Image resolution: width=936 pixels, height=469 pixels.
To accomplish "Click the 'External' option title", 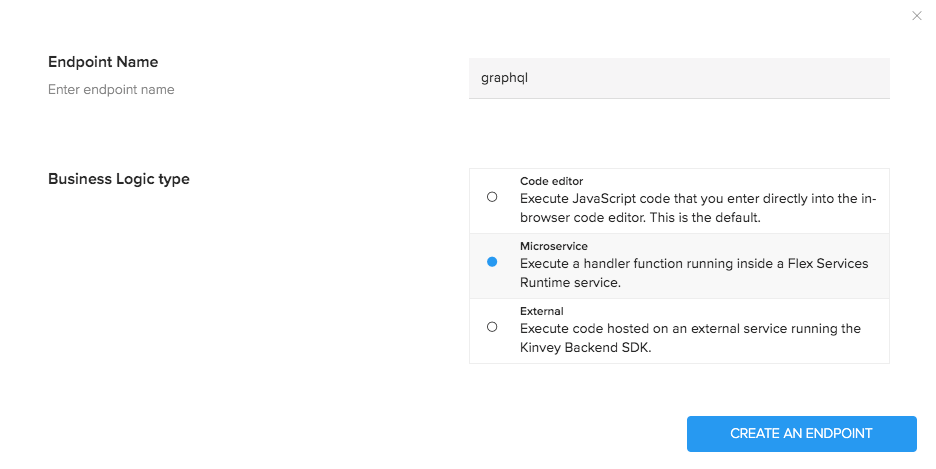I will coord(542,311).
